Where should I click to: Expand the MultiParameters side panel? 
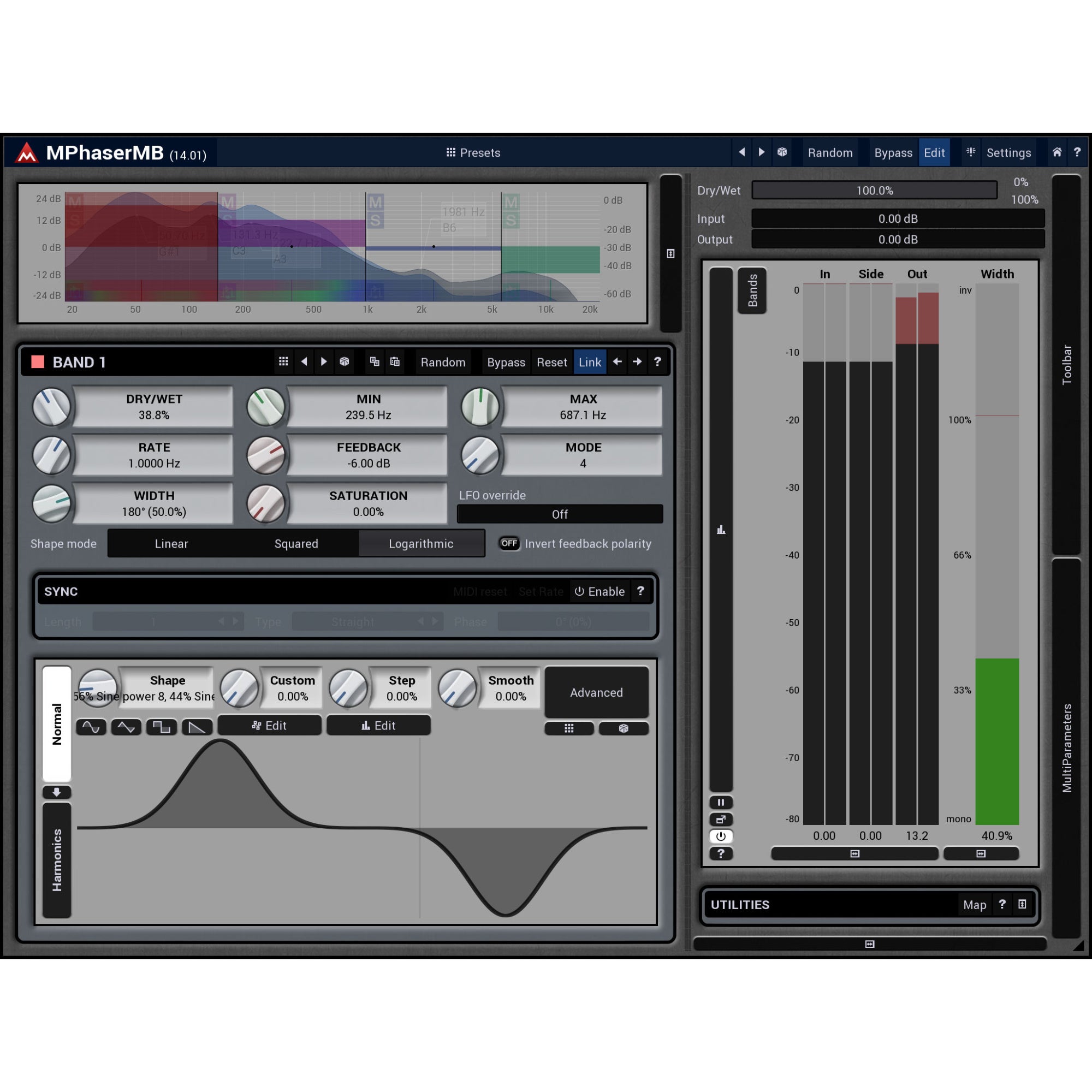click(x=1066, y=748)
